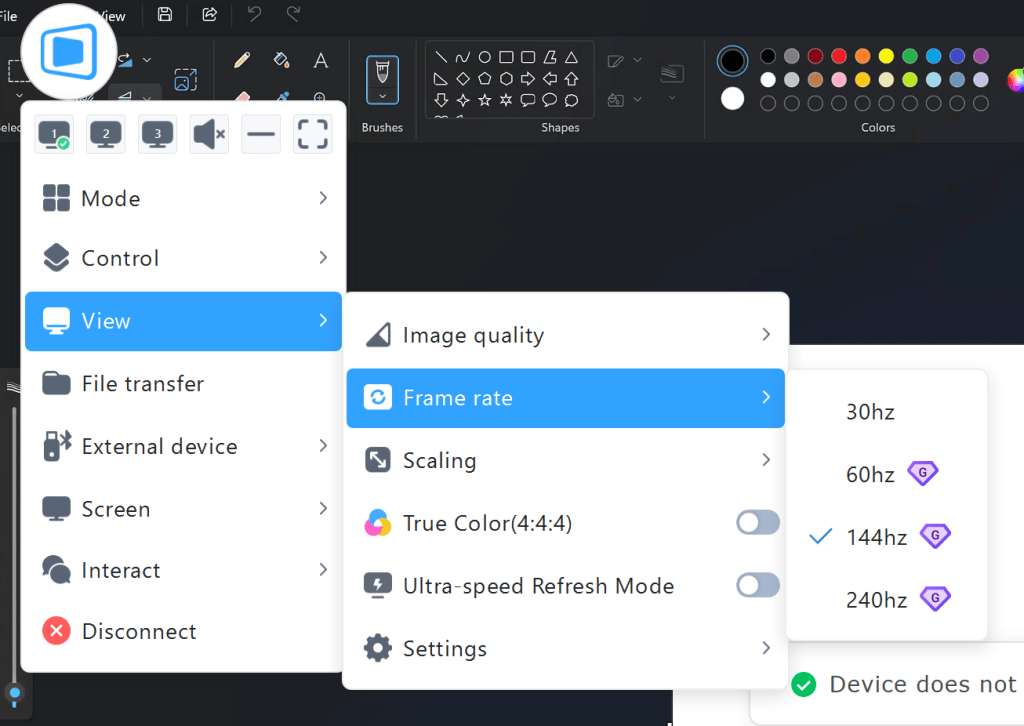The width and height of the screenshot is (1024, 726).
Task: Toggle the muted speaker icon
Action: coord(209,134)
